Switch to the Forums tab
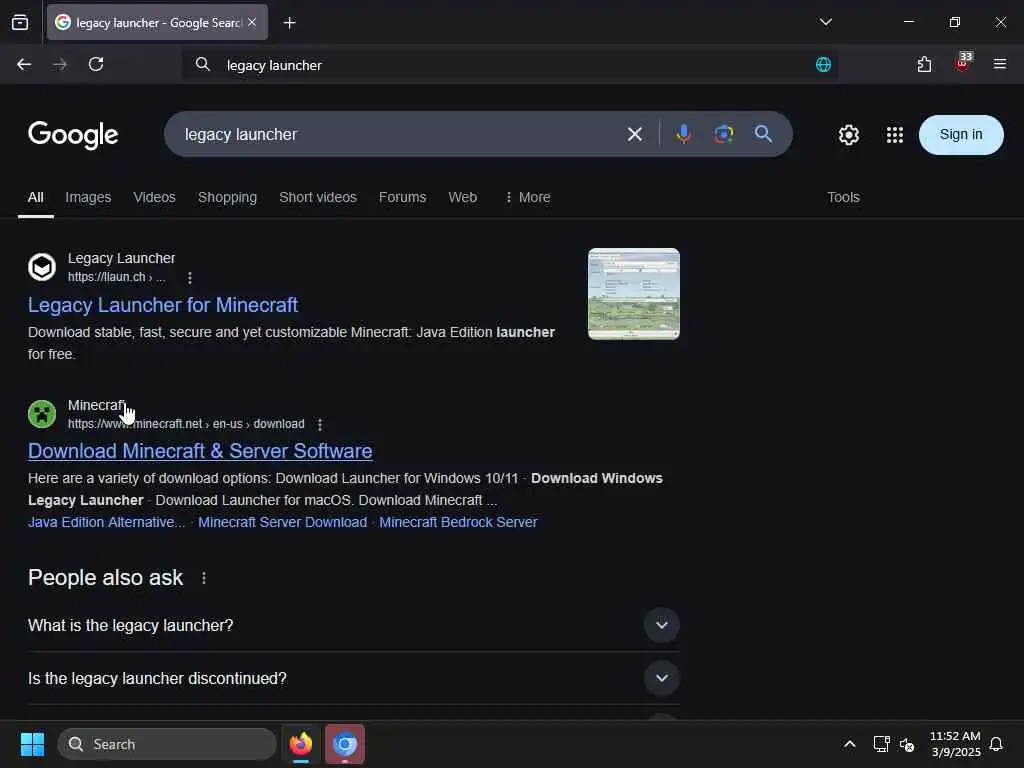 (402, 197)
